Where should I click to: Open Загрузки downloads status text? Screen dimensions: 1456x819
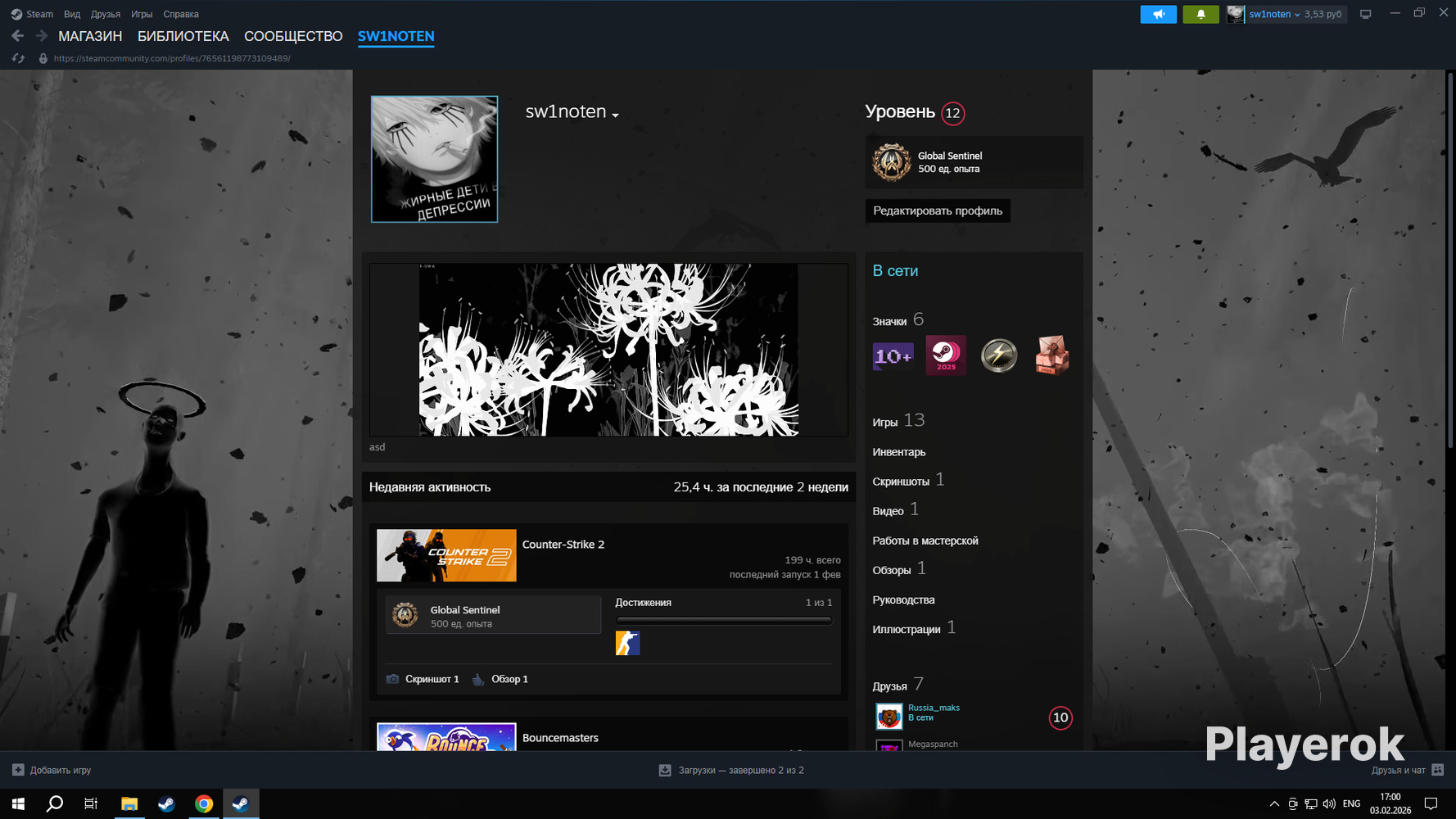tap(741, 770)
